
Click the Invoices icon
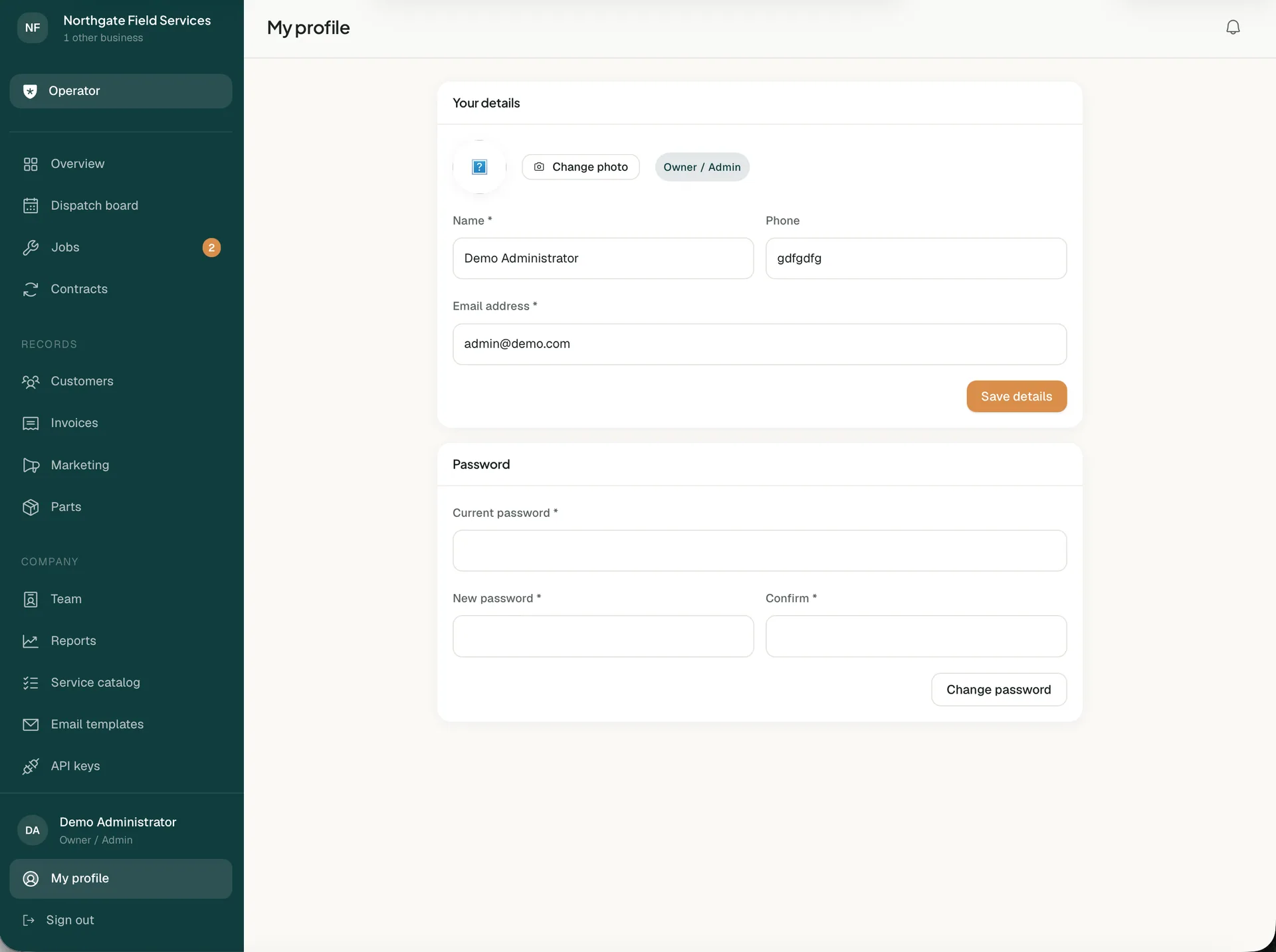pyautogui.click(x=31, y=424)
